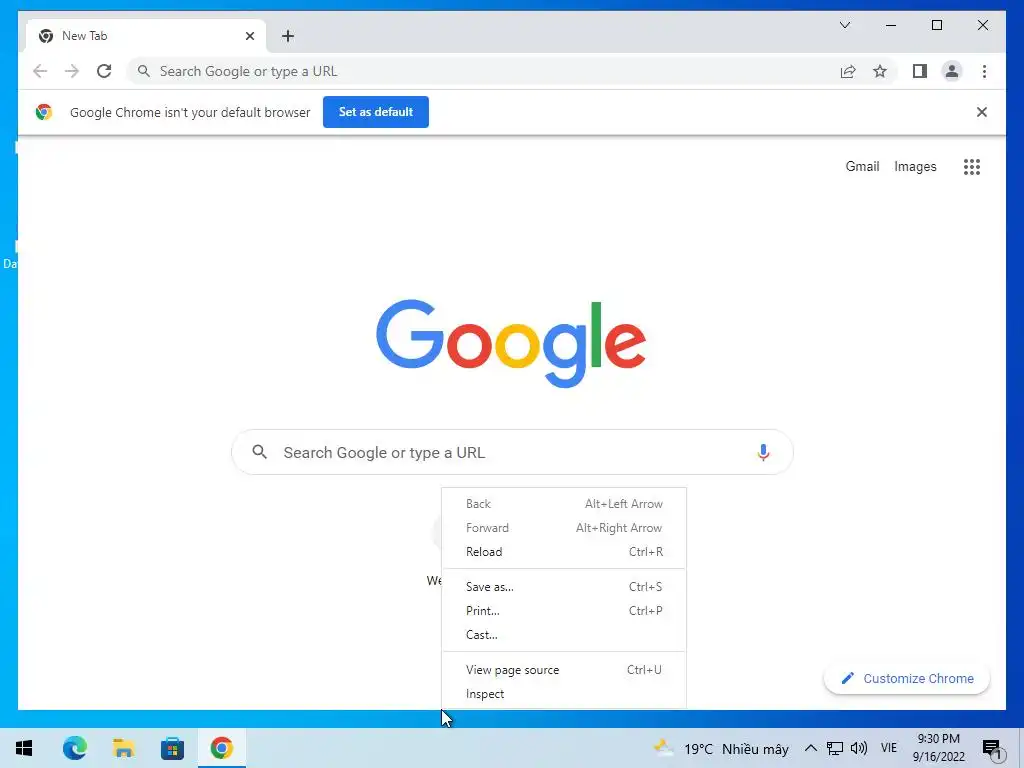Open the Gmail link
1024x768 pixels.
(862, 167)
